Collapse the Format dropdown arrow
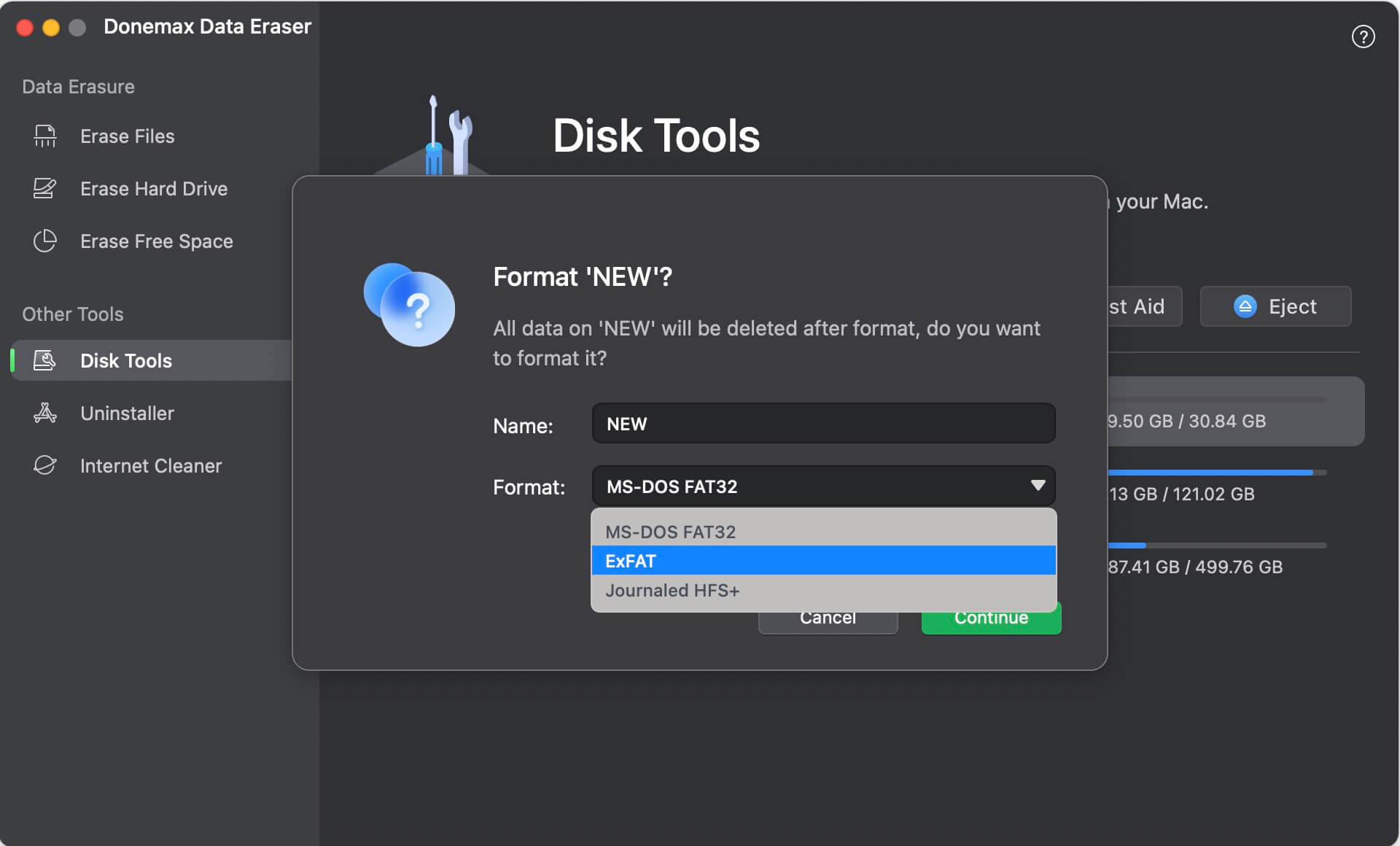Screen dimensions: 1400x846 click(1038, 485)
